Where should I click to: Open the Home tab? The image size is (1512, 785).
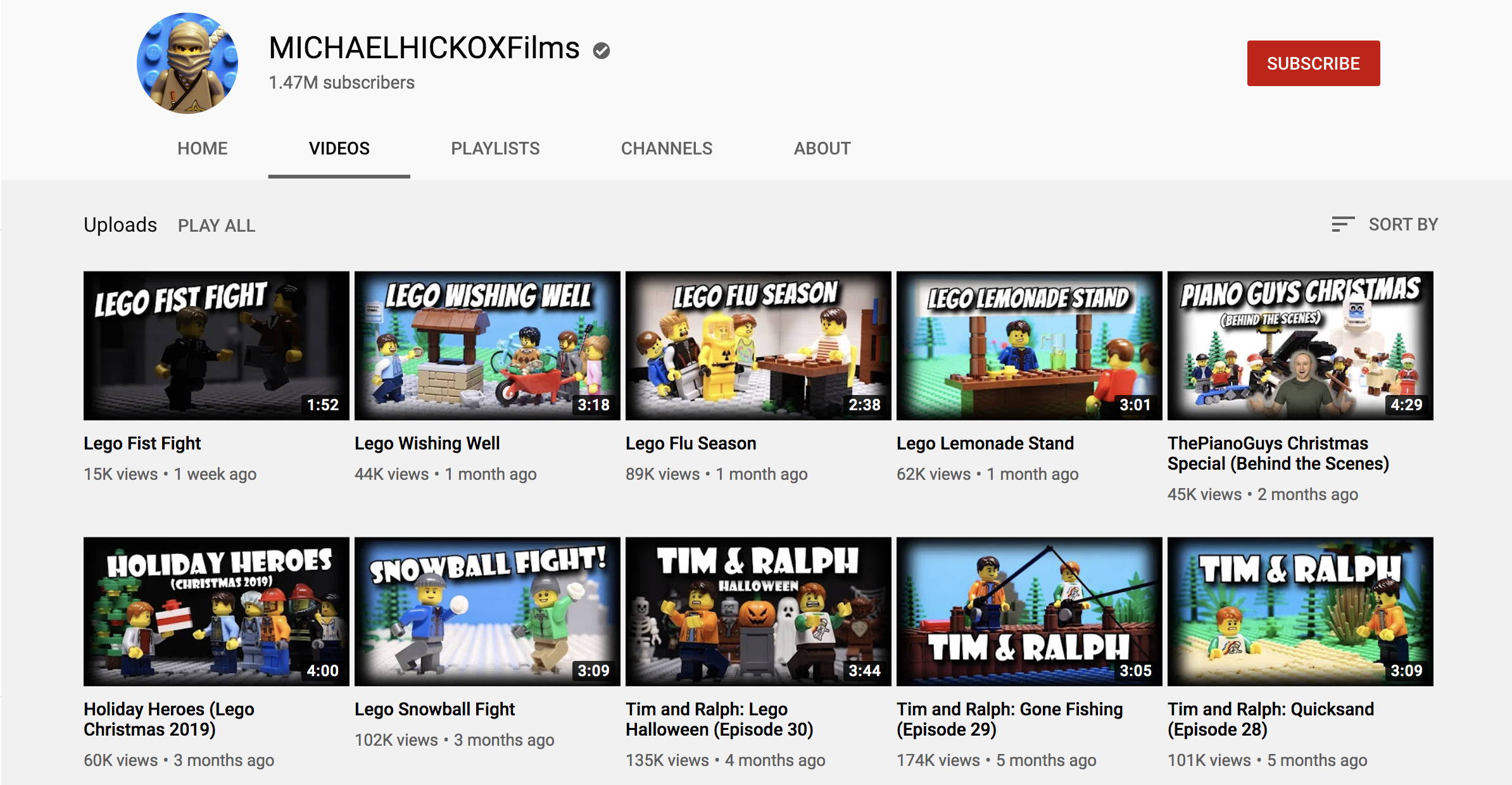[x=202, y=149]
